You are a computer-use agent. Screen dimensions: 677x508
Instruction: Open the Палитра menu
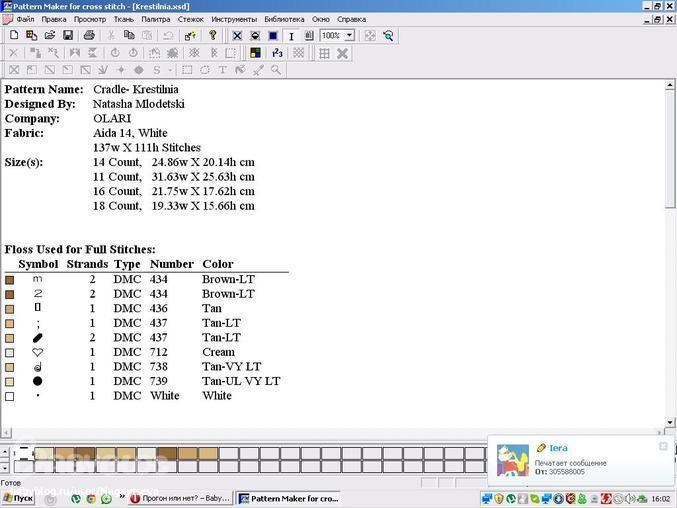coord(155,19)
